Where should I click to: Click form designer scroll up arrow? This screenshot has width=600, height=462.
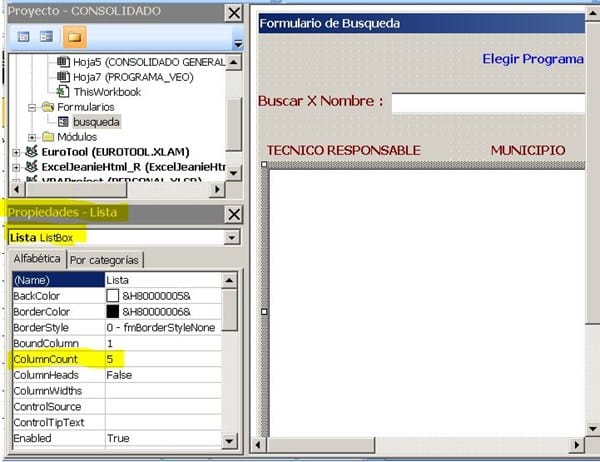(x=592, y=14)
